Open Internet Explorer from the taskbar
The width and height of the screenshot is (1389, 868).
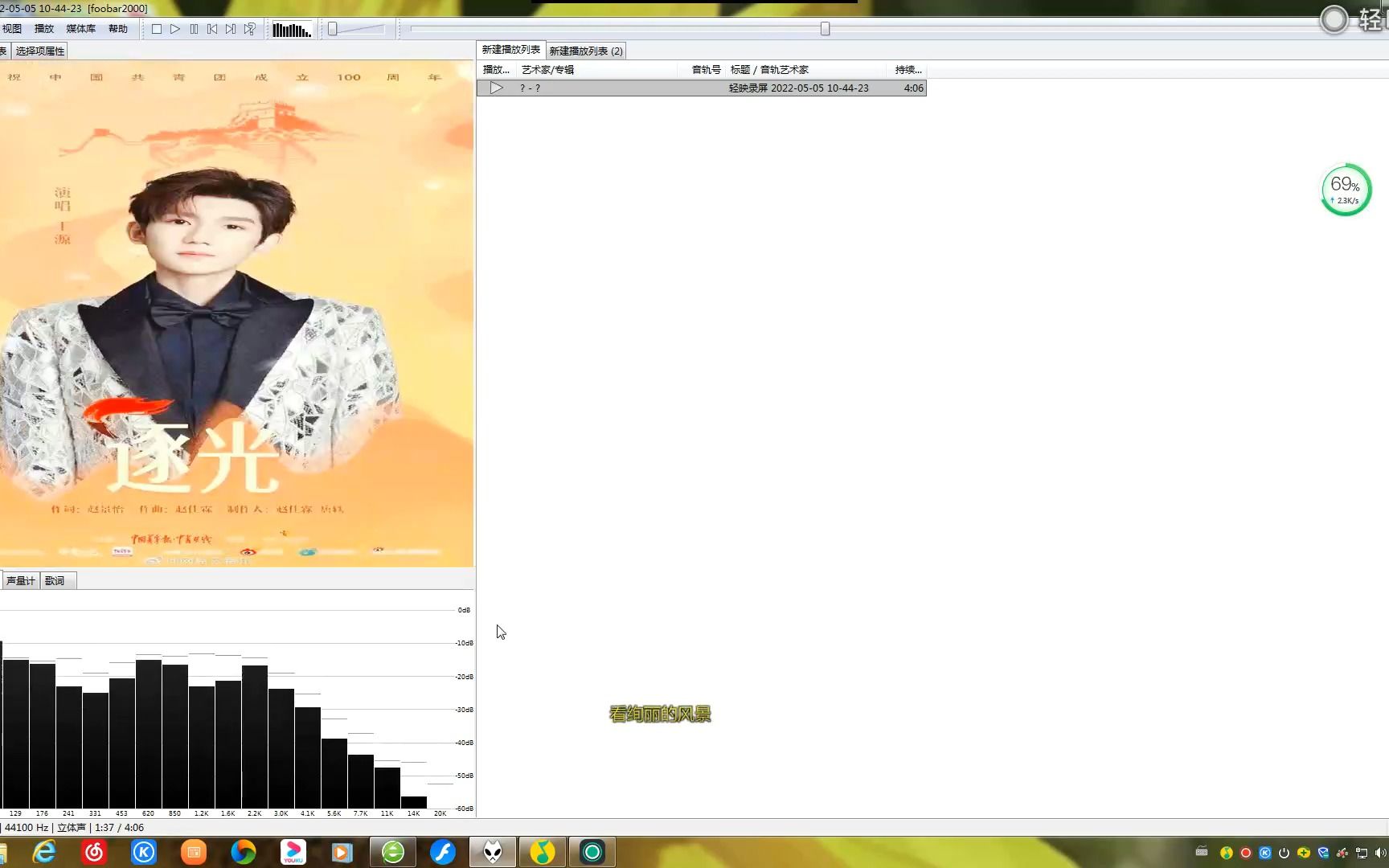[x=44, y=852]
